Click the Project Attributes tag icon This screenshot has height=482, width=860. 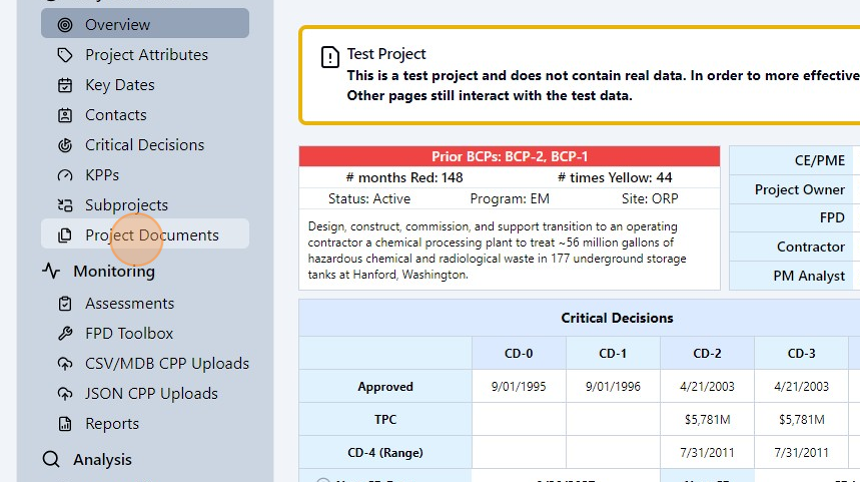click(x=65, y=55)
